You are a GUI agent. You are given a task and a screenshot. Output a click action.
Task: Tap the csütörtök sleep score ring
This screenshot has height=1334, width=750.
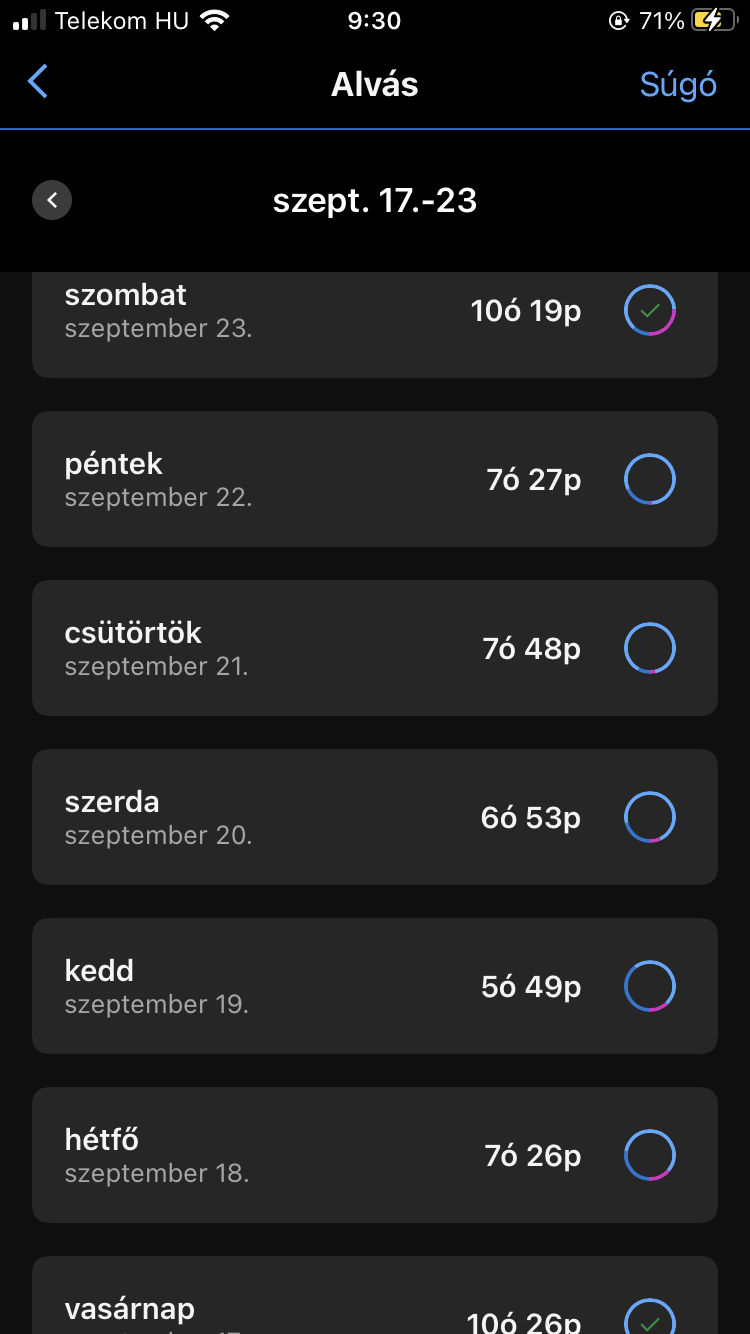coord(650,648)
